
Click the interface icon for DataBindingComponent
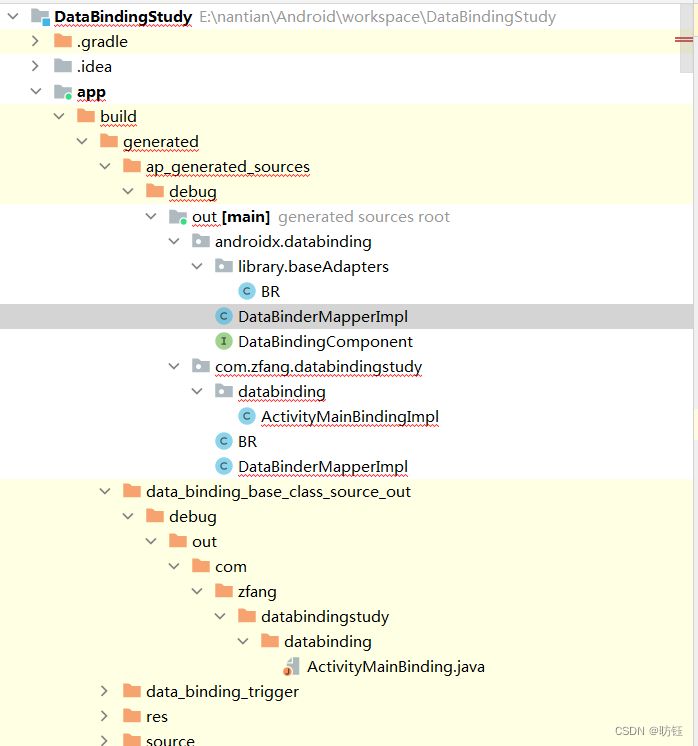click(223, 342)
